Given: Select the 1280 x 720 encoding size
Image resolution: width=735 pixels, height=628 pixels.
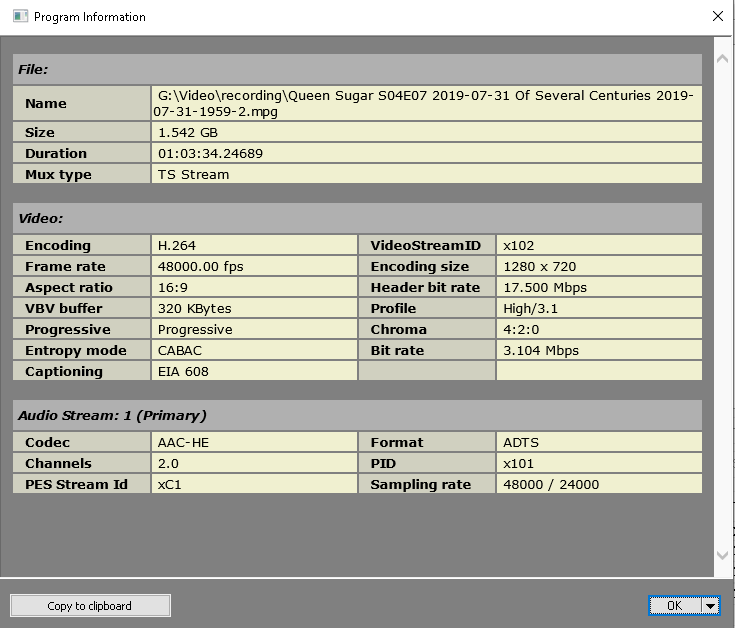Looking at the screenshot, I should [539, 266].
